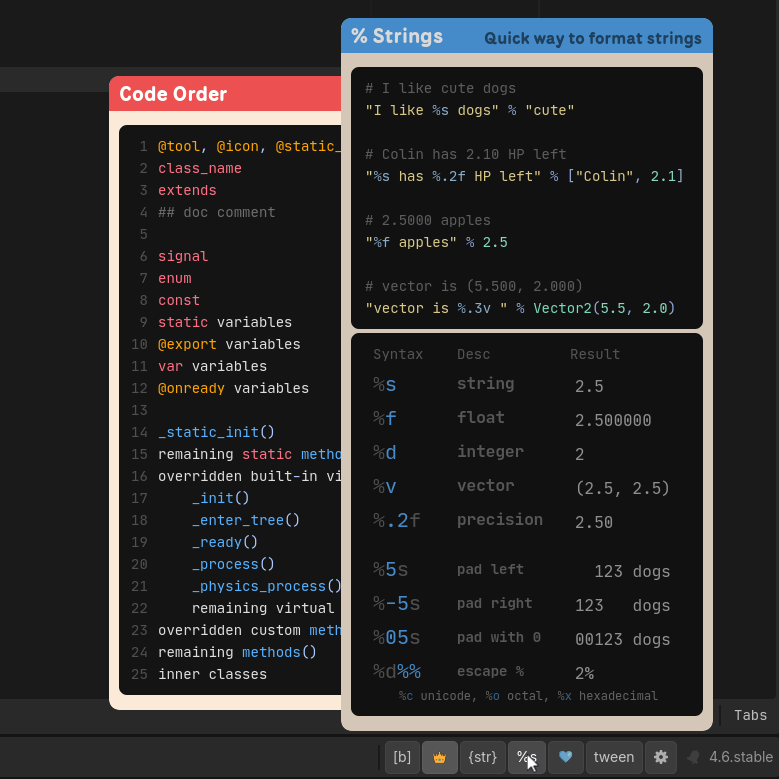Click the 'vector is %.3v' Vector2 example

pos(520,309)
